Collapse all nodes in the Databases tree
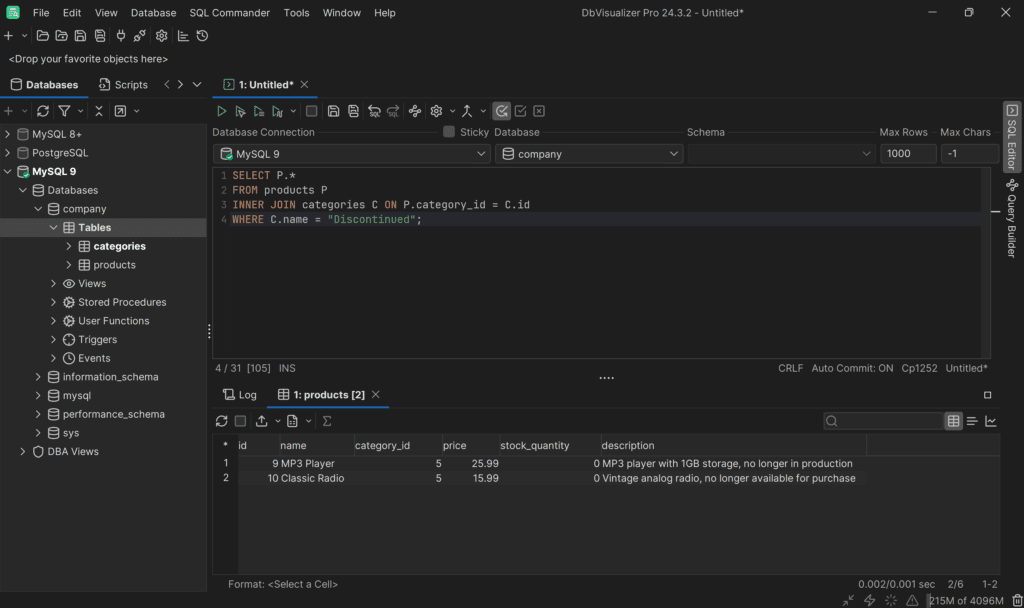The width and height of the screenshot is (1024, 608). point(99,111)
